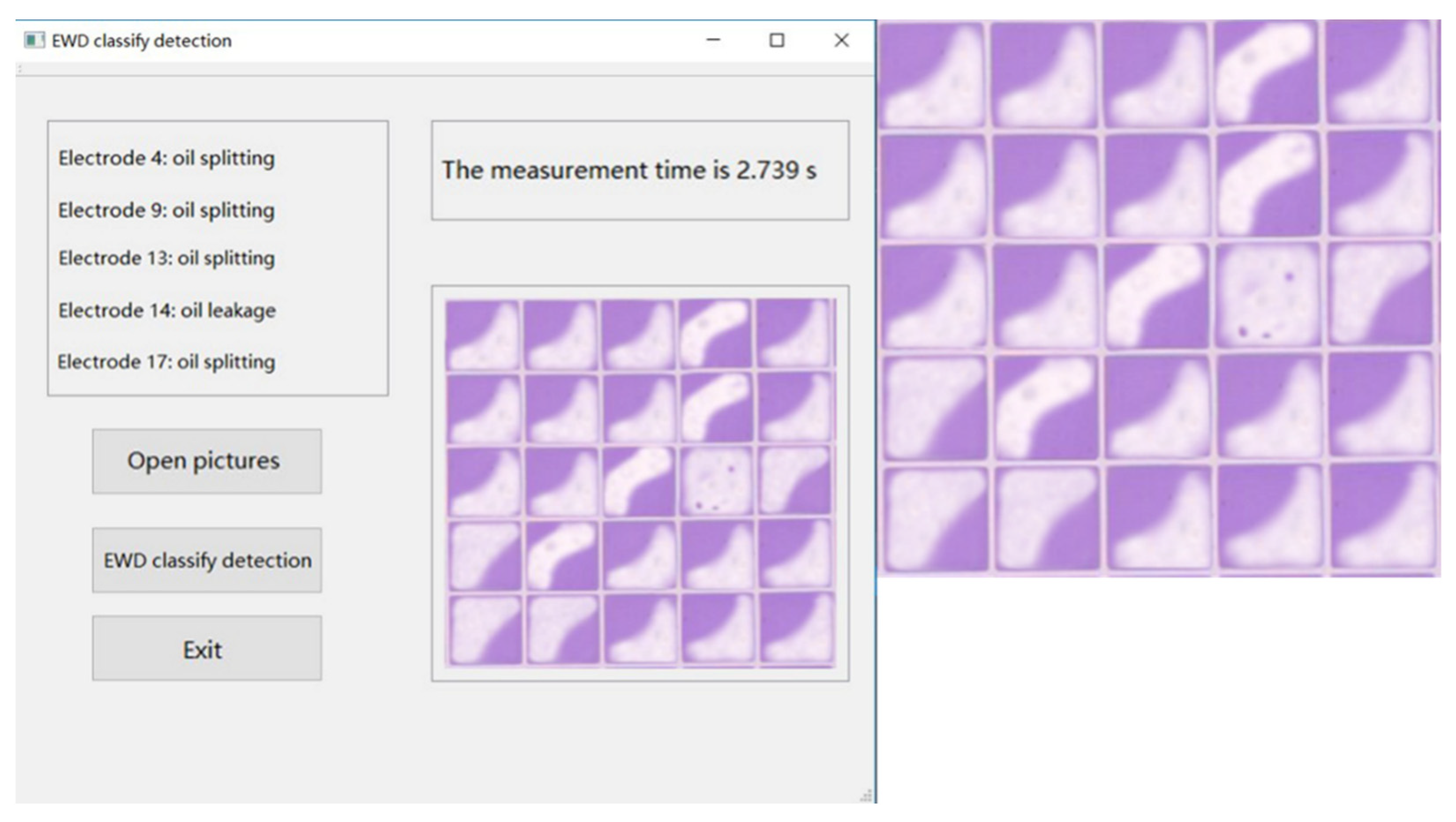This screenshot has height=822, width=1456.
Task: Close the EWD classify detection window
Action: tap(841, 40)
